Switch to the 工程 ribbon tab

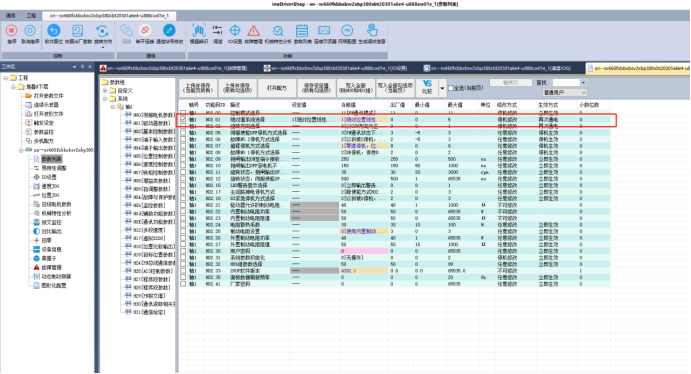(31, 15)
